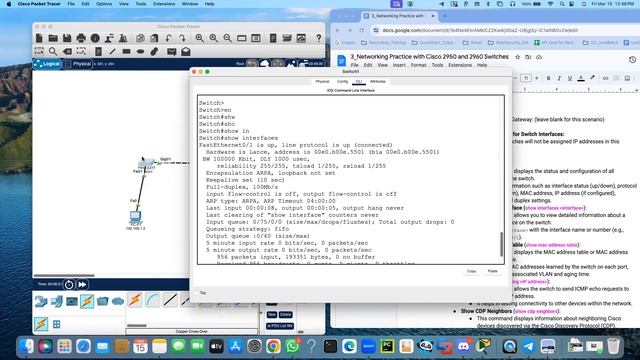Click Power Cycle Devices reset button
640x360 pixels.
(x=69, y=284)
